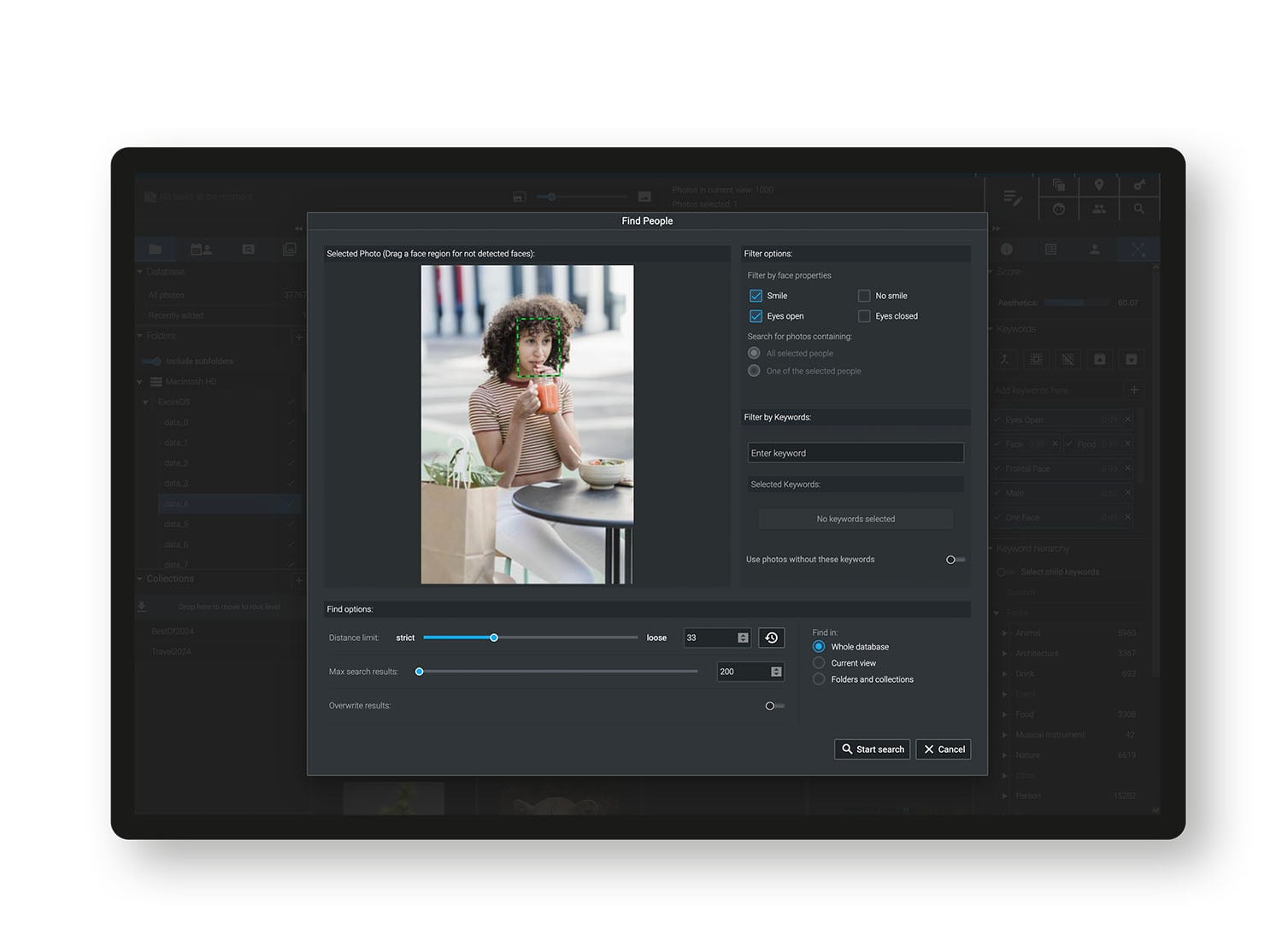Expand the Animal keyword hierarchy item
The height and width of the screenshot is (952, 1282).
1004,633
